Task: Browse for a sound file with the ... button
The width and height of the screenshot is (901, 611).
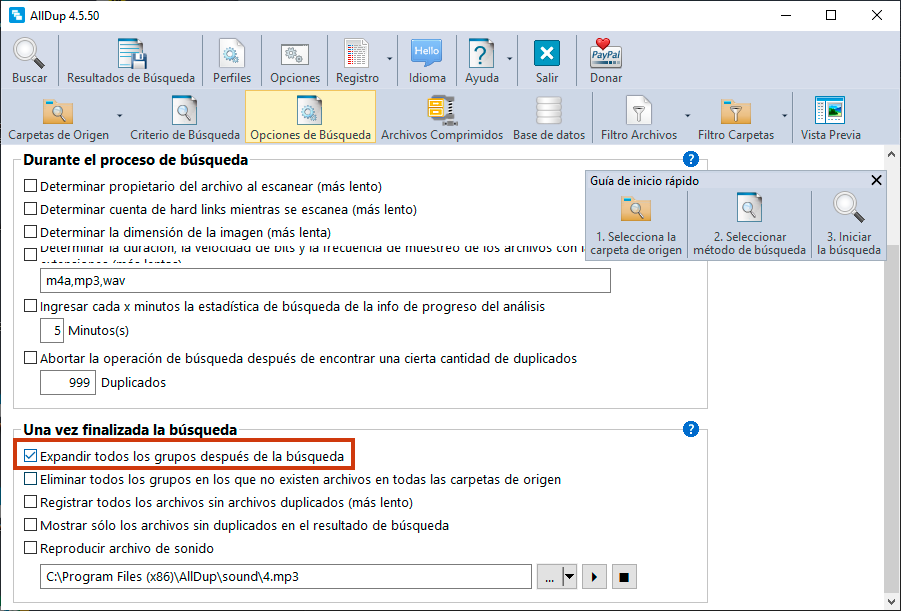Action: coord(549,577)
